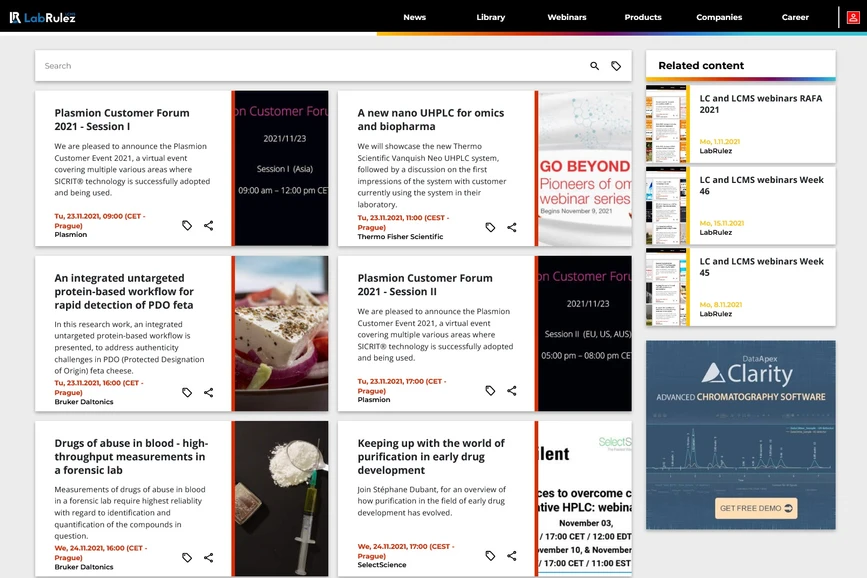The image size is (867, 578).
Task: Go to the Webinars section
Action: tap(567, 17)
